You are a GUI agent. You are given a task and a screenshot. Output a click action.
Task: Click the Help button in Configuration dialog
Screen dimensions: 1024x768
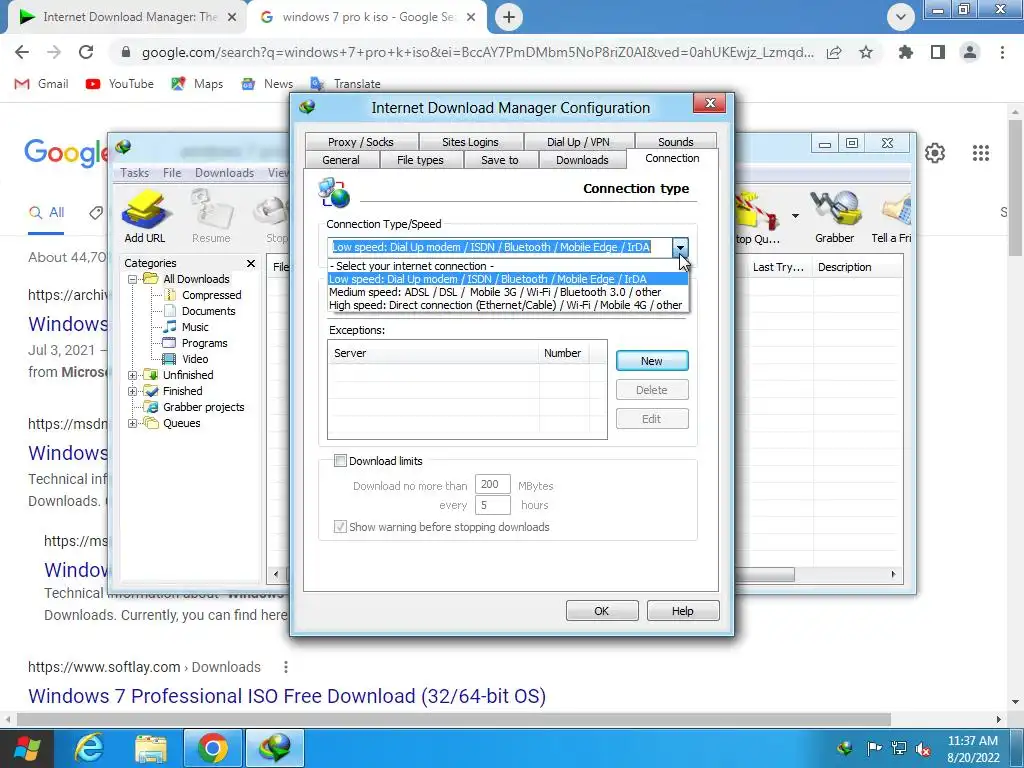click(682, 611)
